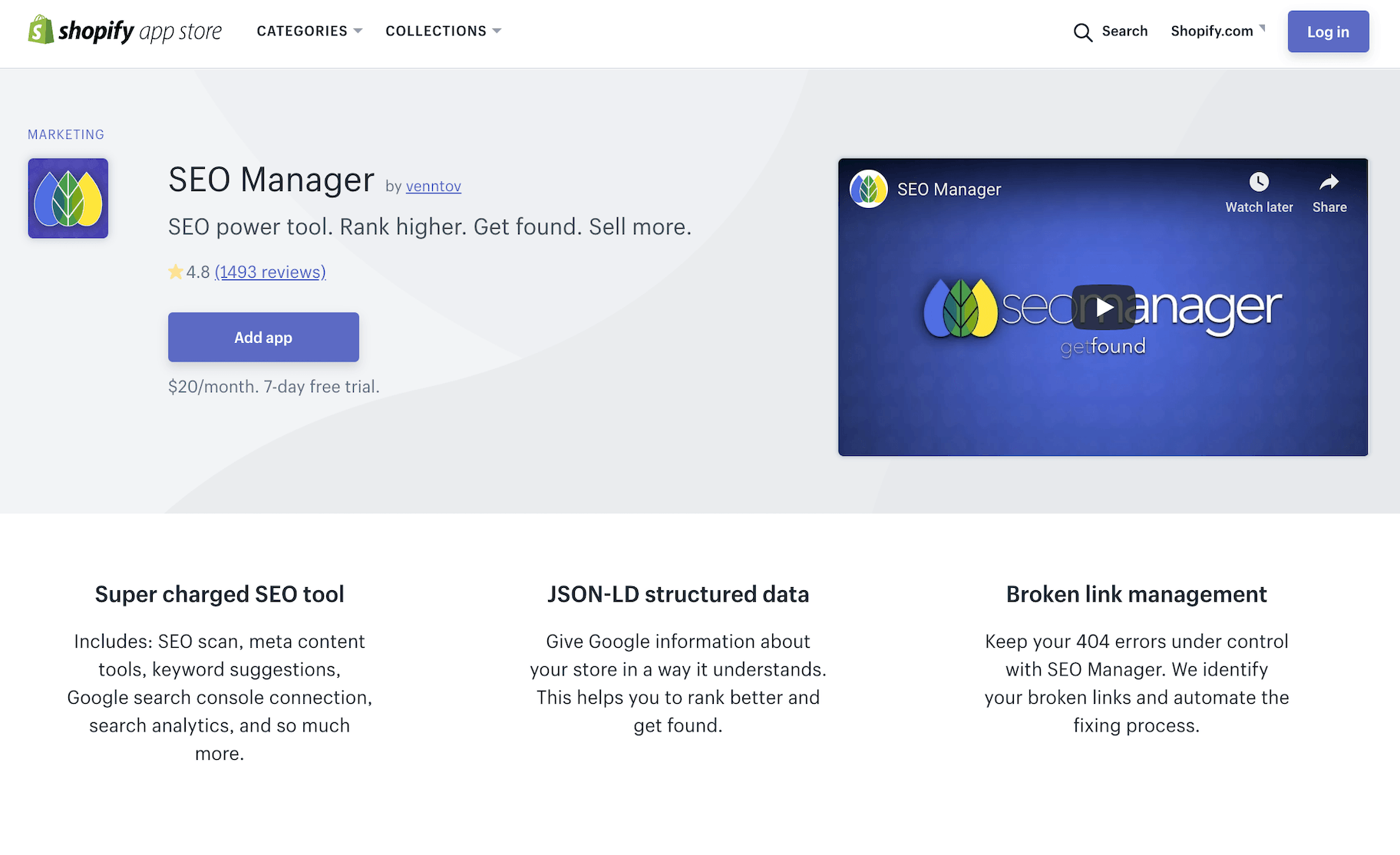The height and width of the screenshot is (855, 1400).
Task: Select the Marketing category label
Action: [66, 134]
